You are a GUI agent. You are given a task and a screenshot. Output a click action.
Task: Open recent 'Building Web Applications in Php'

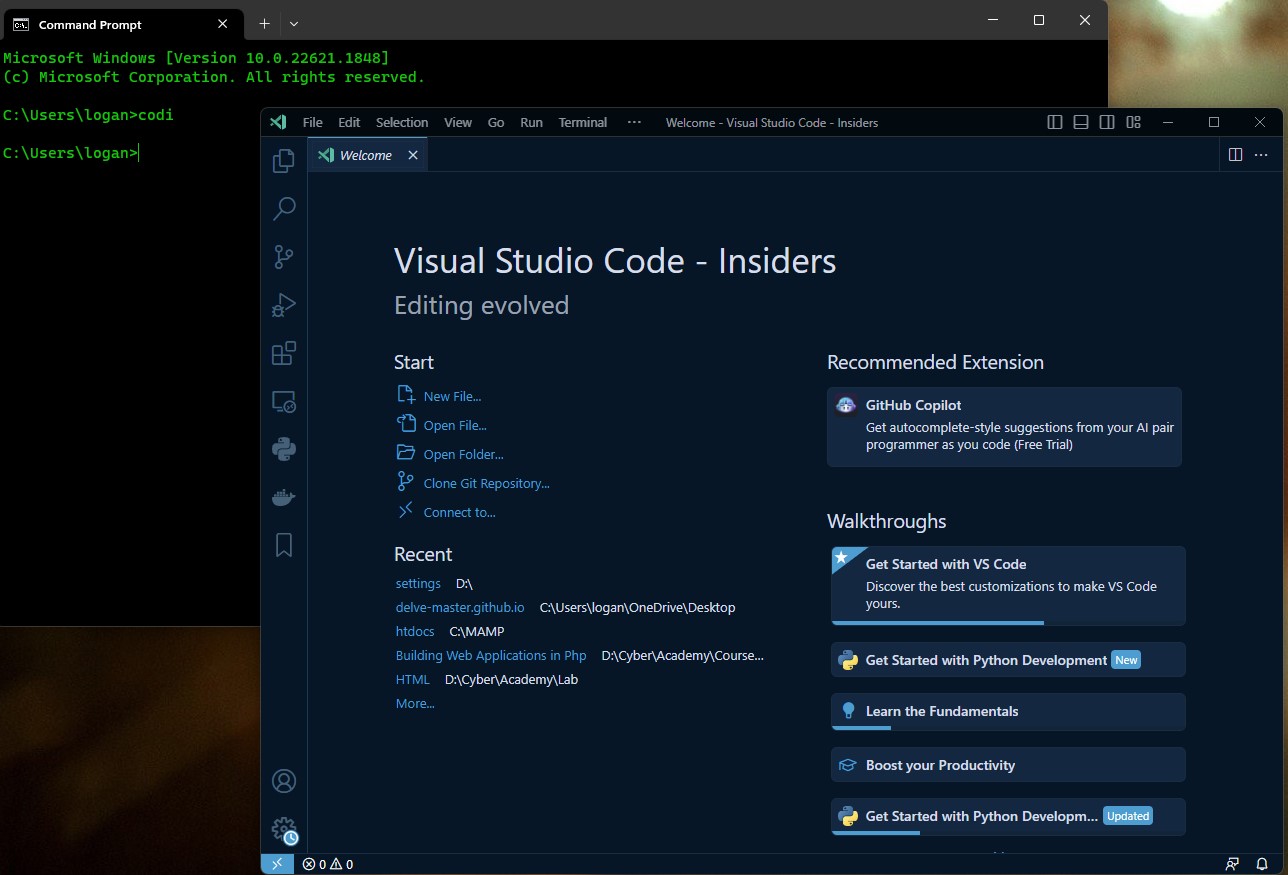coord(491,655)
